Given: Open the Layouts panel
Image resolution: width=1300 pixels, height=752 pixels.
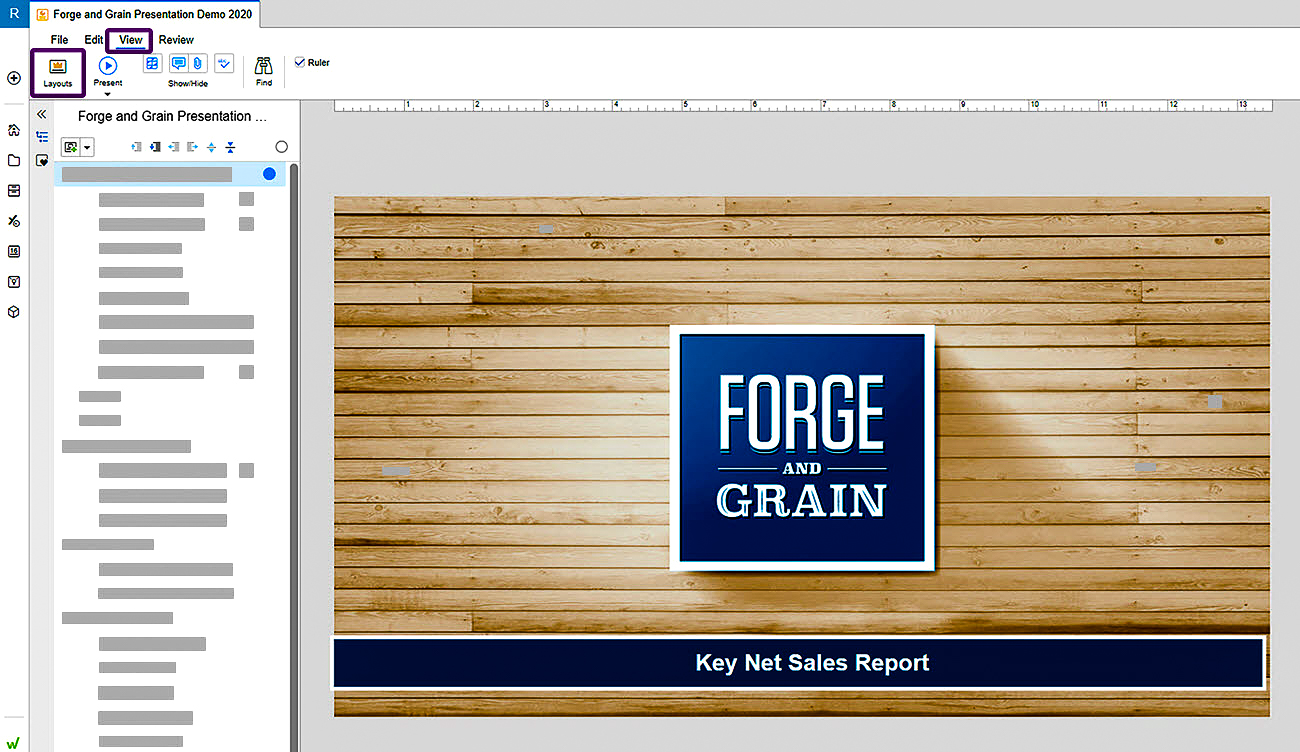Looking at the screenshot, I should [x=57, y=72].
